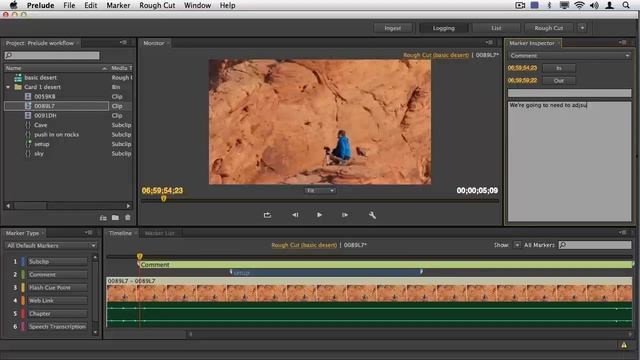Open the Project panel menu icon
The width and height of the screenshot is (640, 360).
pyautogui.click(x=123, y=42)
